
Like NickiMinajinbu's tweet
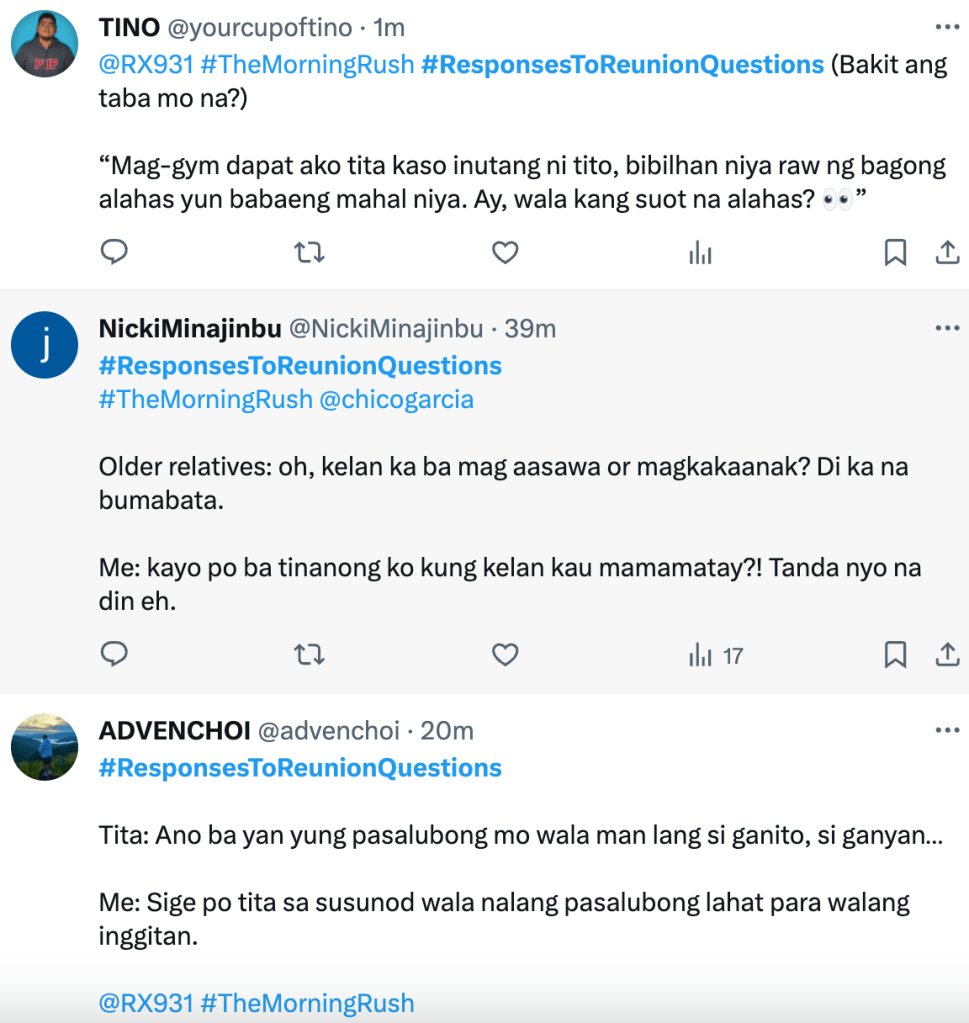point(505,655)
